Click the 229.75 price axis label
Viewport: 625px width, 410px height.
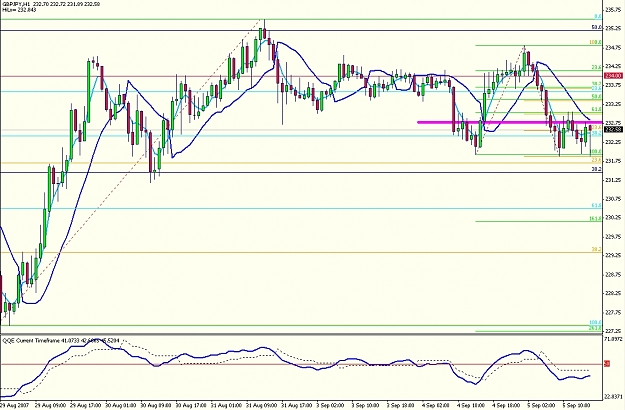(614, 237)
